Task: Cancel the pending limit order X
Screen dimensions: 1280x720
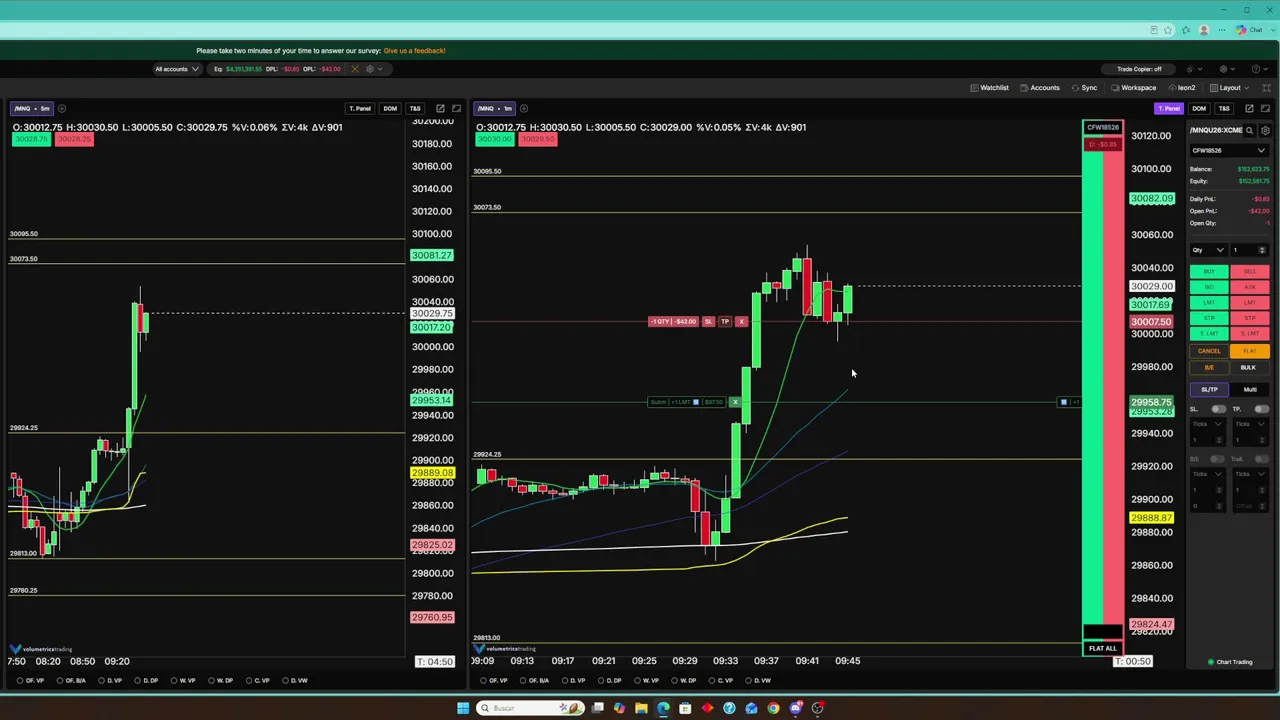Action: coord(735,402)
